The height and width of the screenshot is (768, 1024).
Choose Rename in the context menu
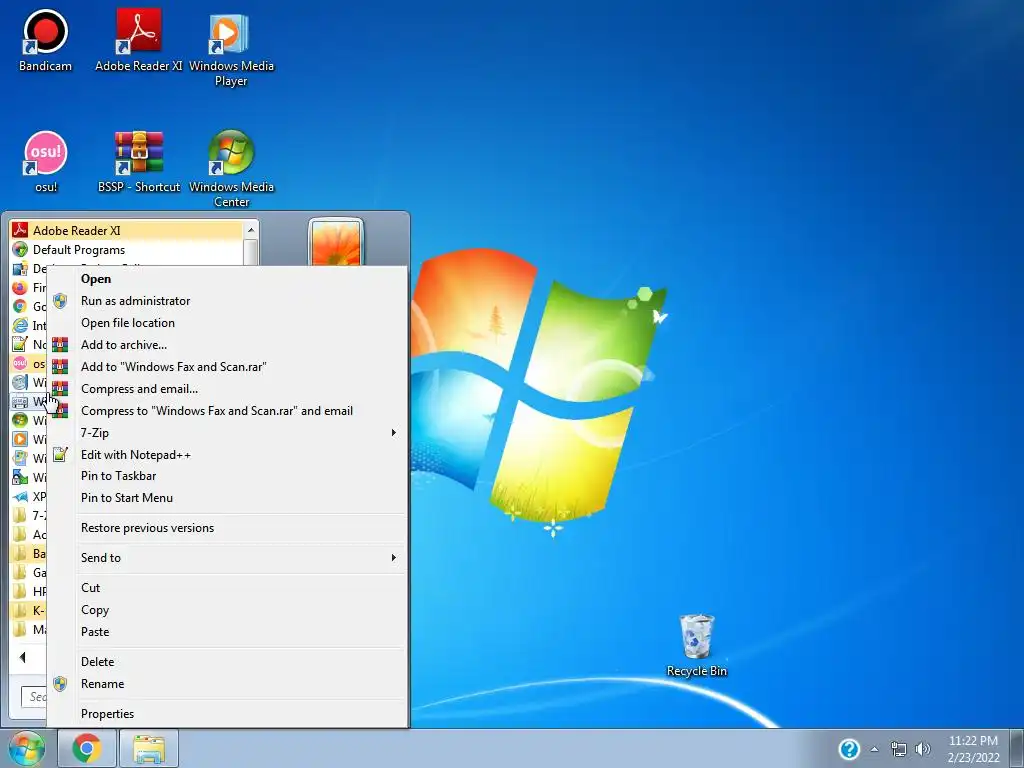pos(228,684)
